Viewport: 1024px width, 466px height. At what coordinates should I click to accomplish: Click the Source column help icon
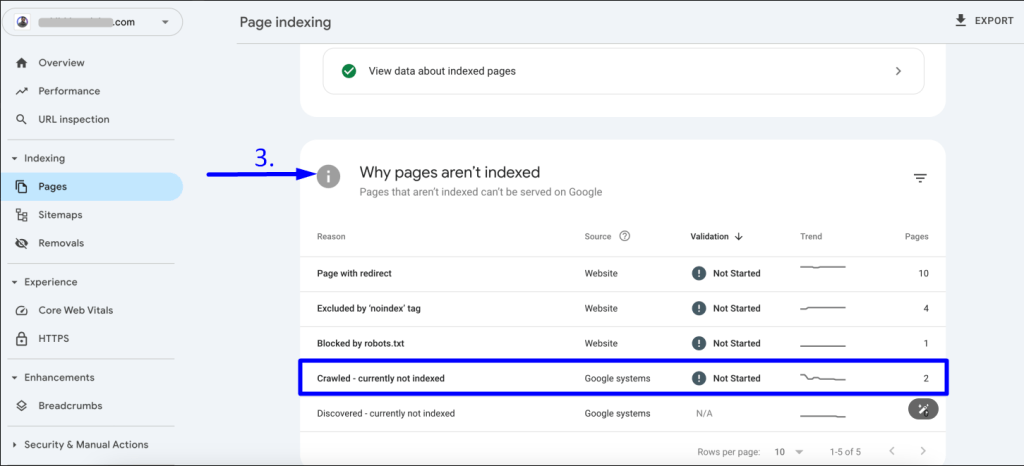[x=624, y=237]
